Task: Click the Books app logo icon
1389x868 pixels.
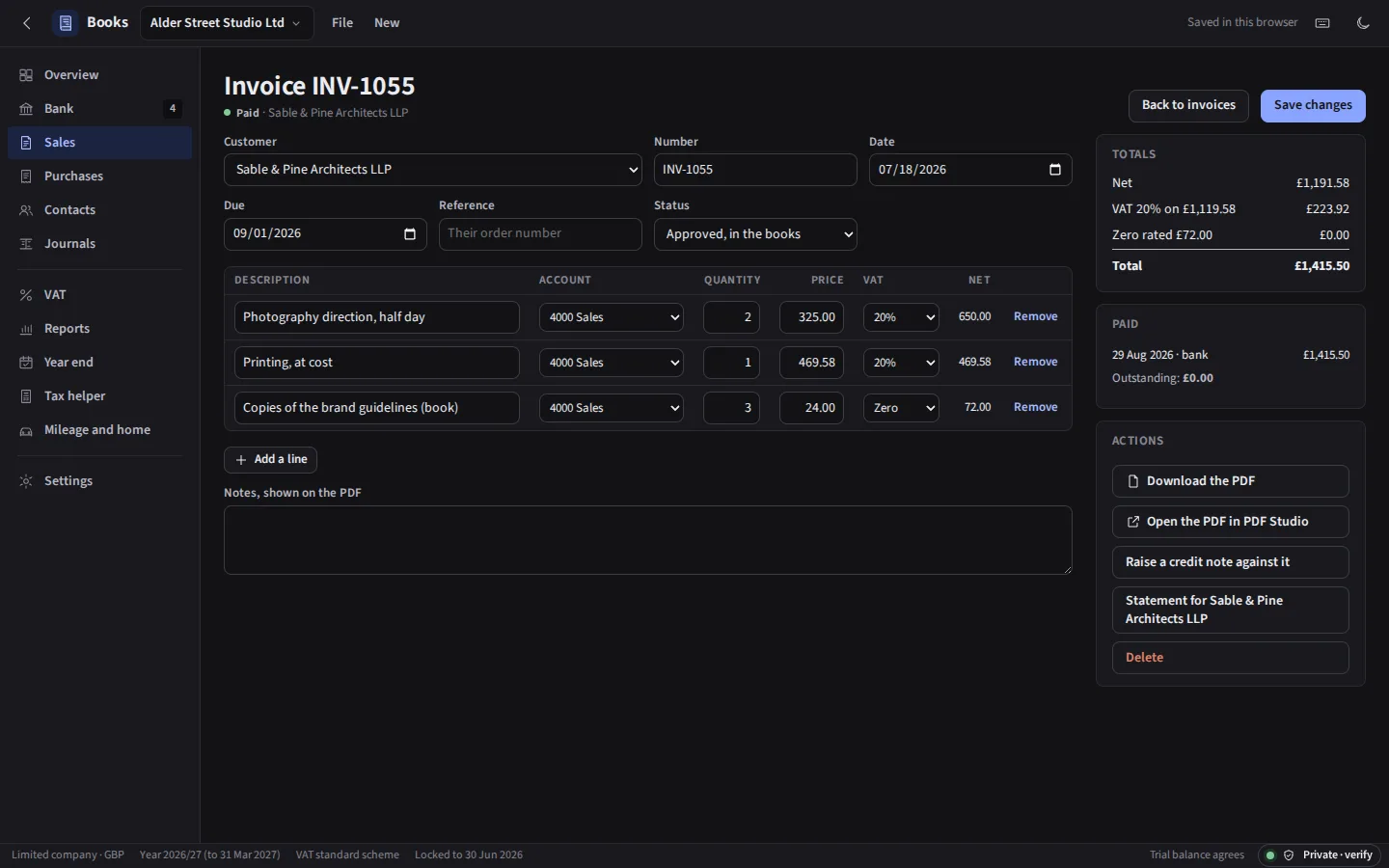Action: click(66, 23)
